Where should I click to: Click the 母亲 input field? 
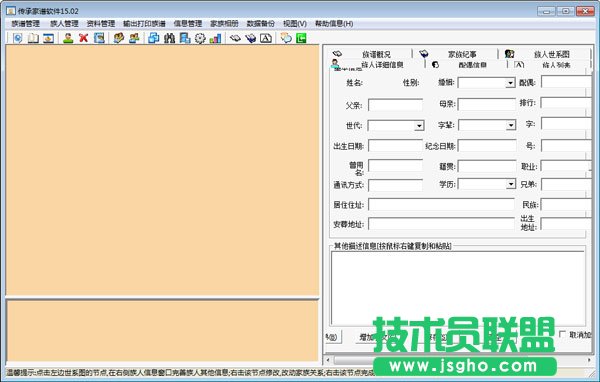487,104
